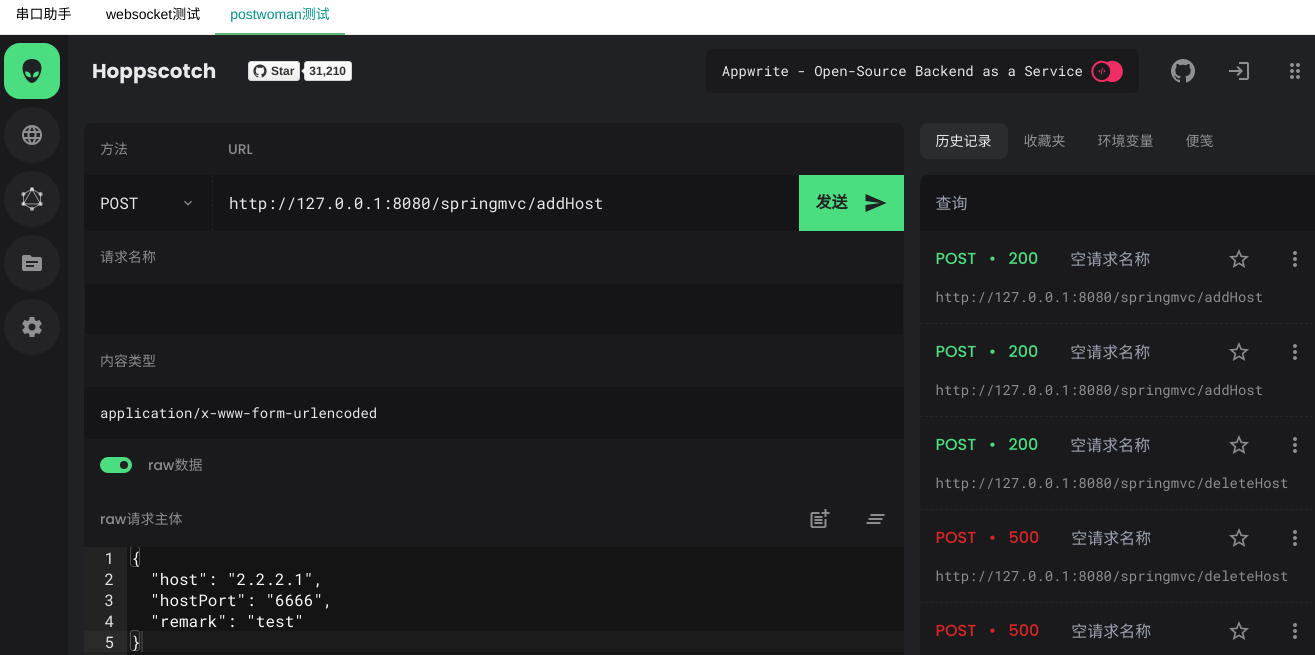Switch to 收藏夹 tab
The image size is (1315, 655).
click(x=1045, y=141)
